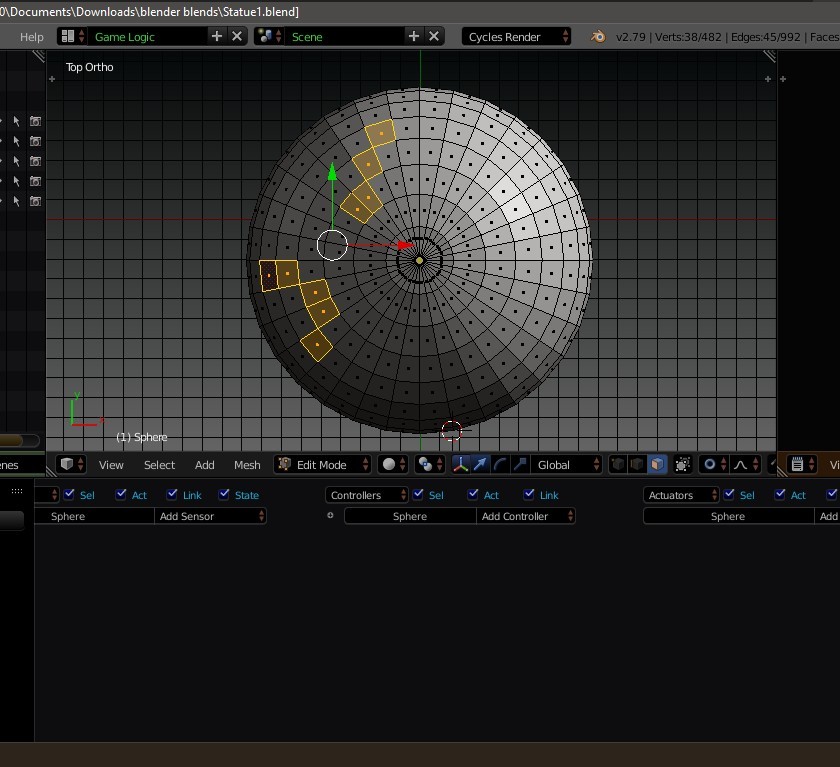Screen dimensions: 840x767
Task: Open the Mesh menu
Action: [247, 464]
